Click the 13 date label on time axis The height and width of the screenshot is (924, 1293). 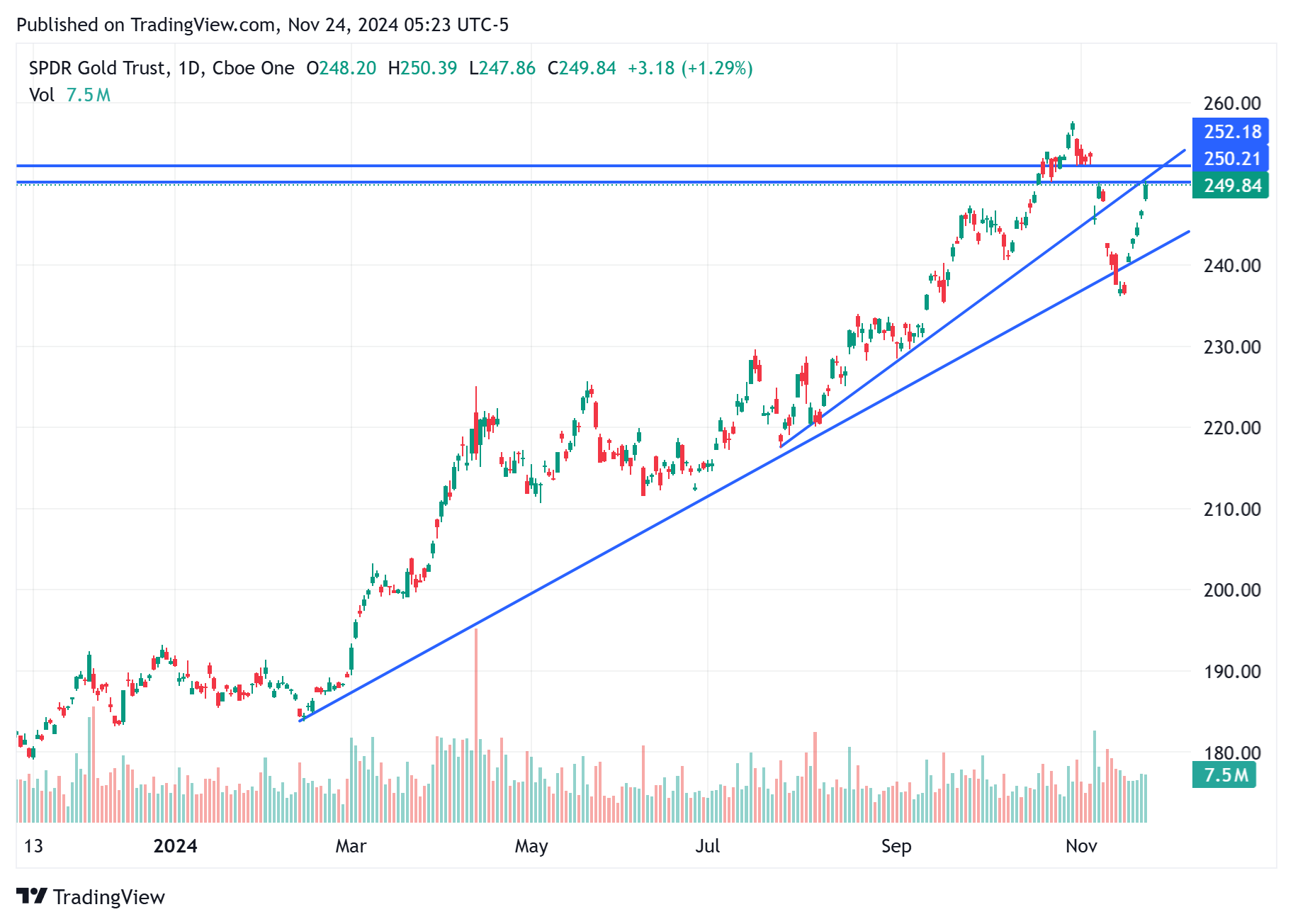pos(33,846)
